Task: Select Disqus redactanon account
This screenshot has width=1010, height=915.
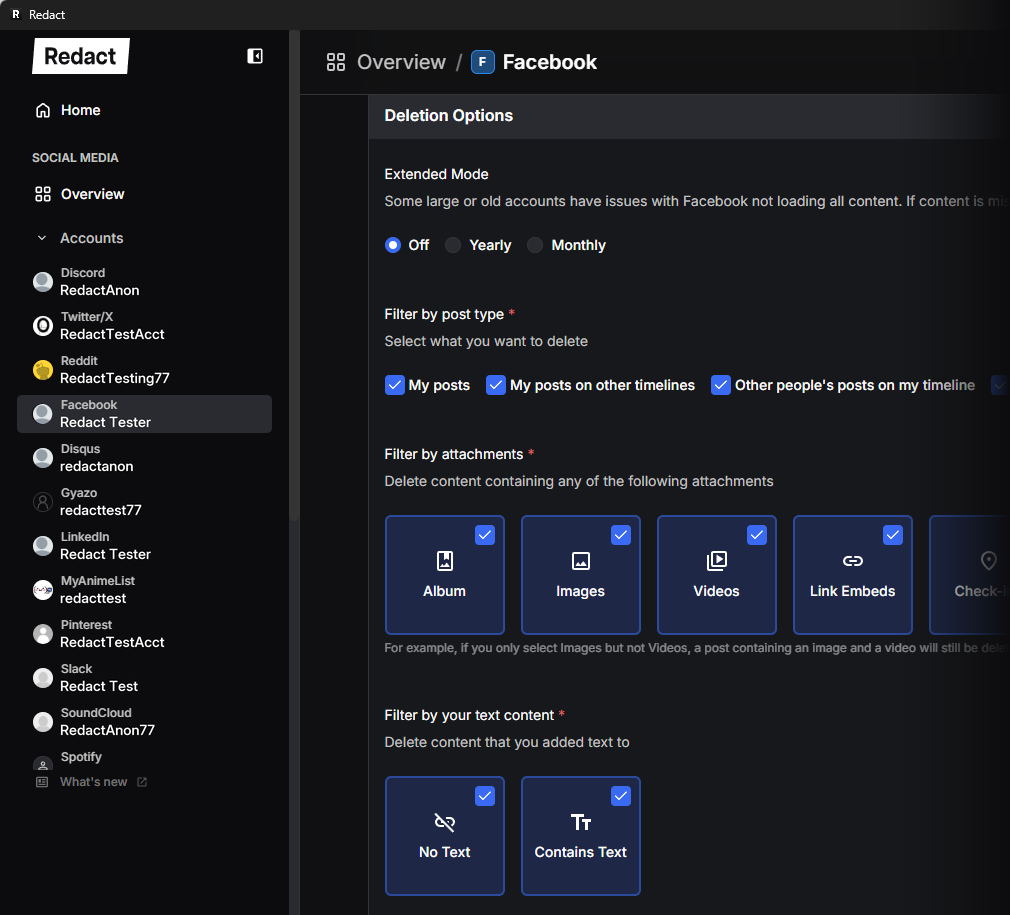Action: tap(144, 458)
